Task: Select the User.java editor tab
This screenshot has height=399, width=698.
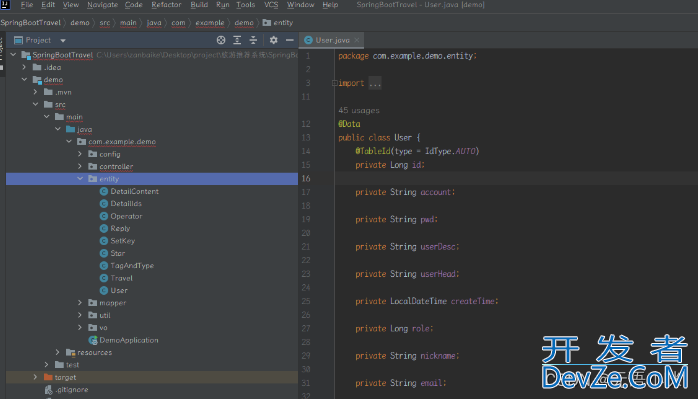Action: (332, 40)
